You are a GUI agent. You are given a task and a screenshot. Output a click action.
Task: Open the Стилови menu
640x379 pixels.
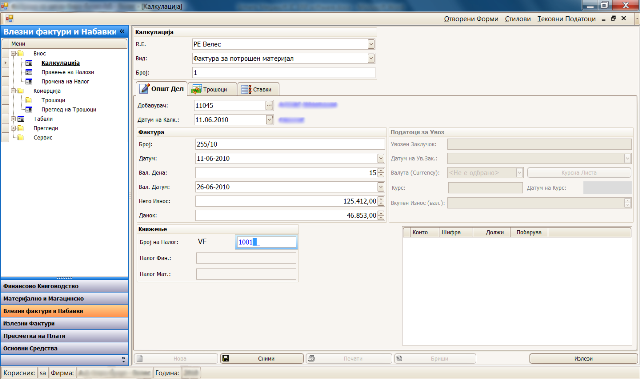click(x=518, y=19)
